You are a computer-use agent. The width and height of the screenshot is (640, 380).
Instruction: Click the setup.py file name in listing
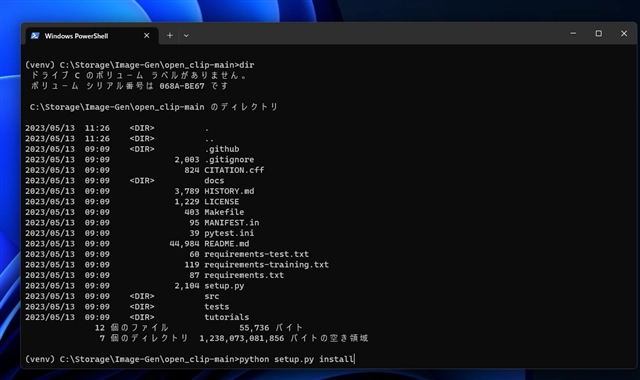click(x=224, y=286)
